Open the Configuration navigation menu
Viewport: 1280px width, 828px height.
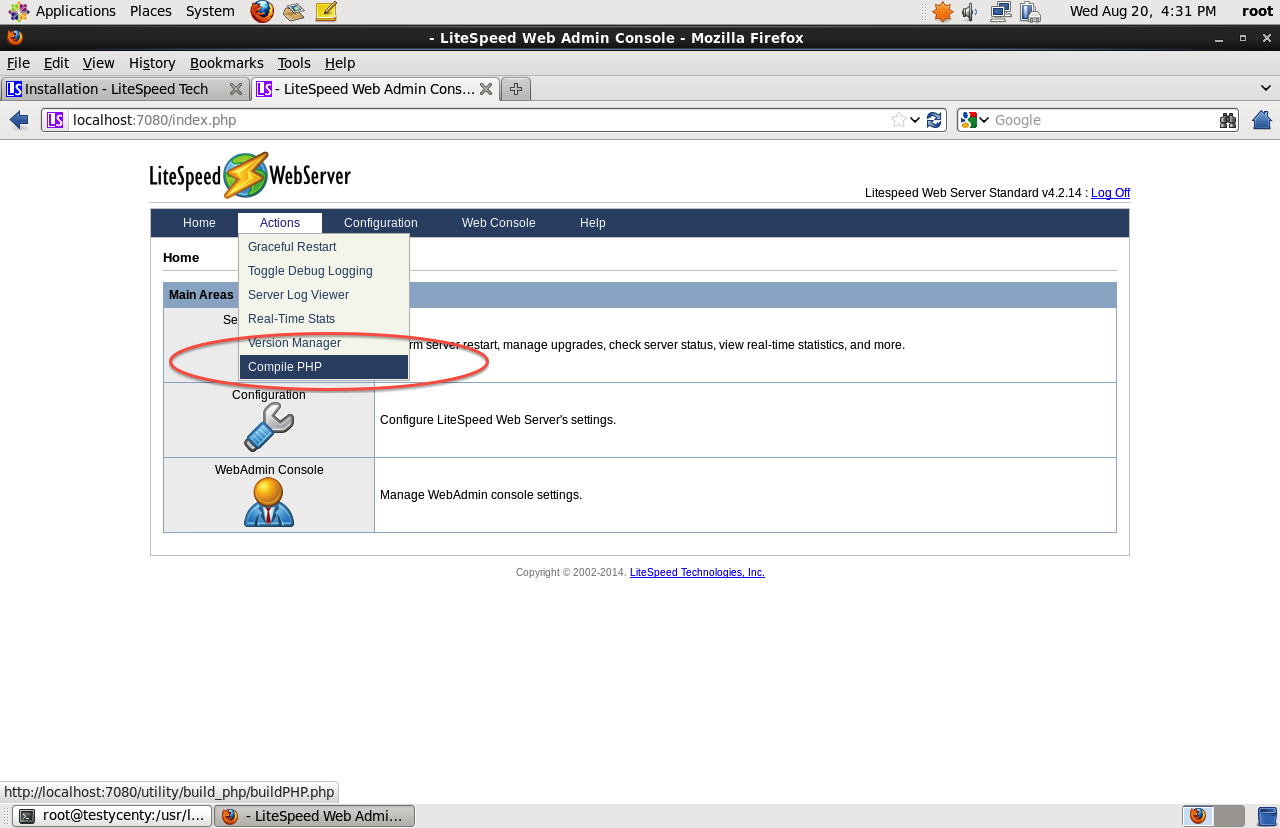[x=381, y=223]
